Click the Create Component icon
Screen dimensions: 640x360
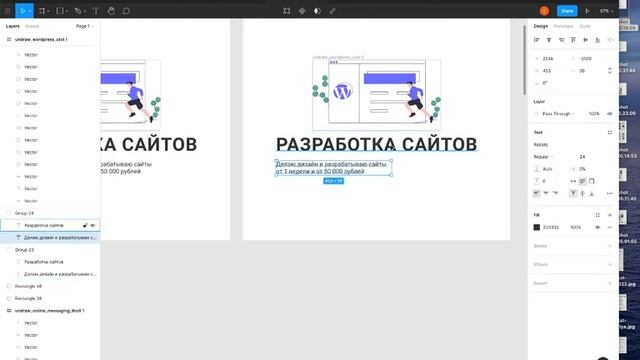[302, 11]
